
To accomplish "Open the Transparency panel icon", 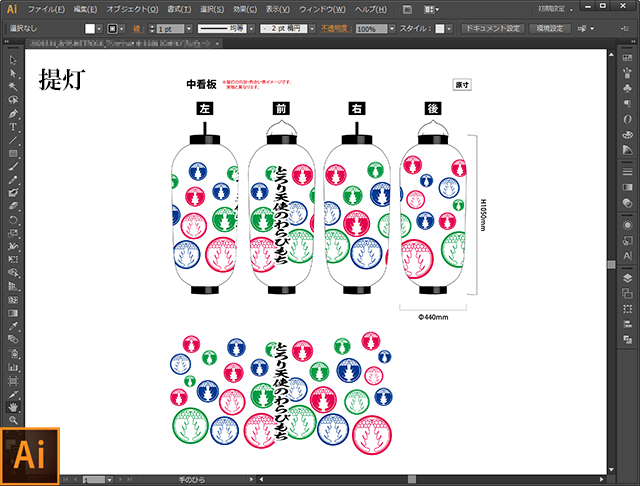I will pyautogui.click(x=627, y=203).
